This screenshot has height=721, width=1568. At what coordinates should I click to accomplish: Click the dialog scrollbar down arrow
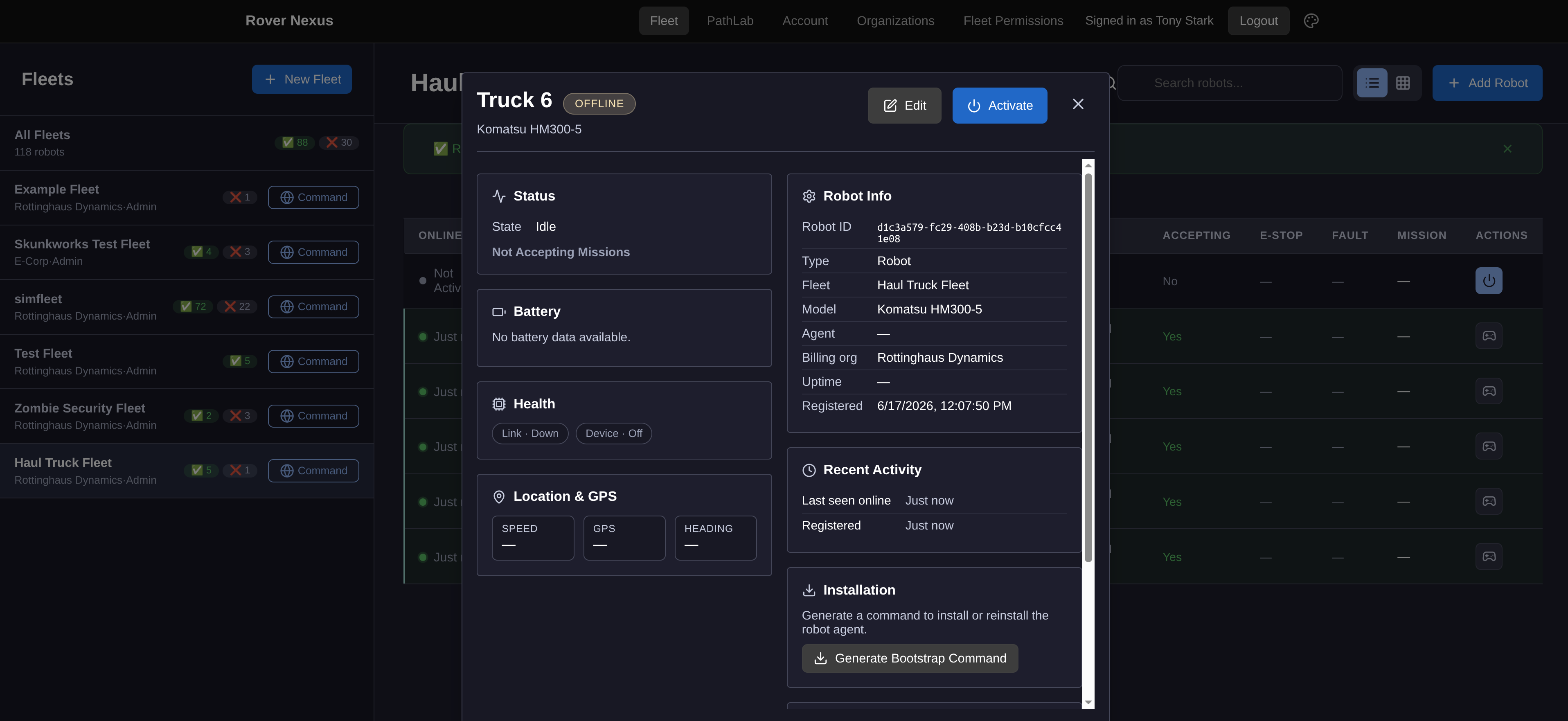point(1088,703)
